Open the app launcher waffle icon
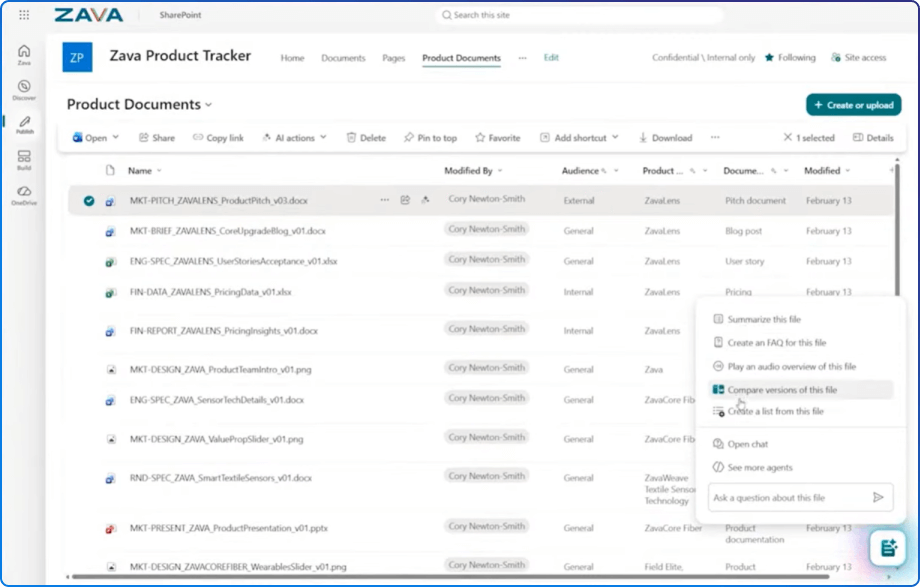The height and width of the screenshot is (587, 920). [24, 15]
